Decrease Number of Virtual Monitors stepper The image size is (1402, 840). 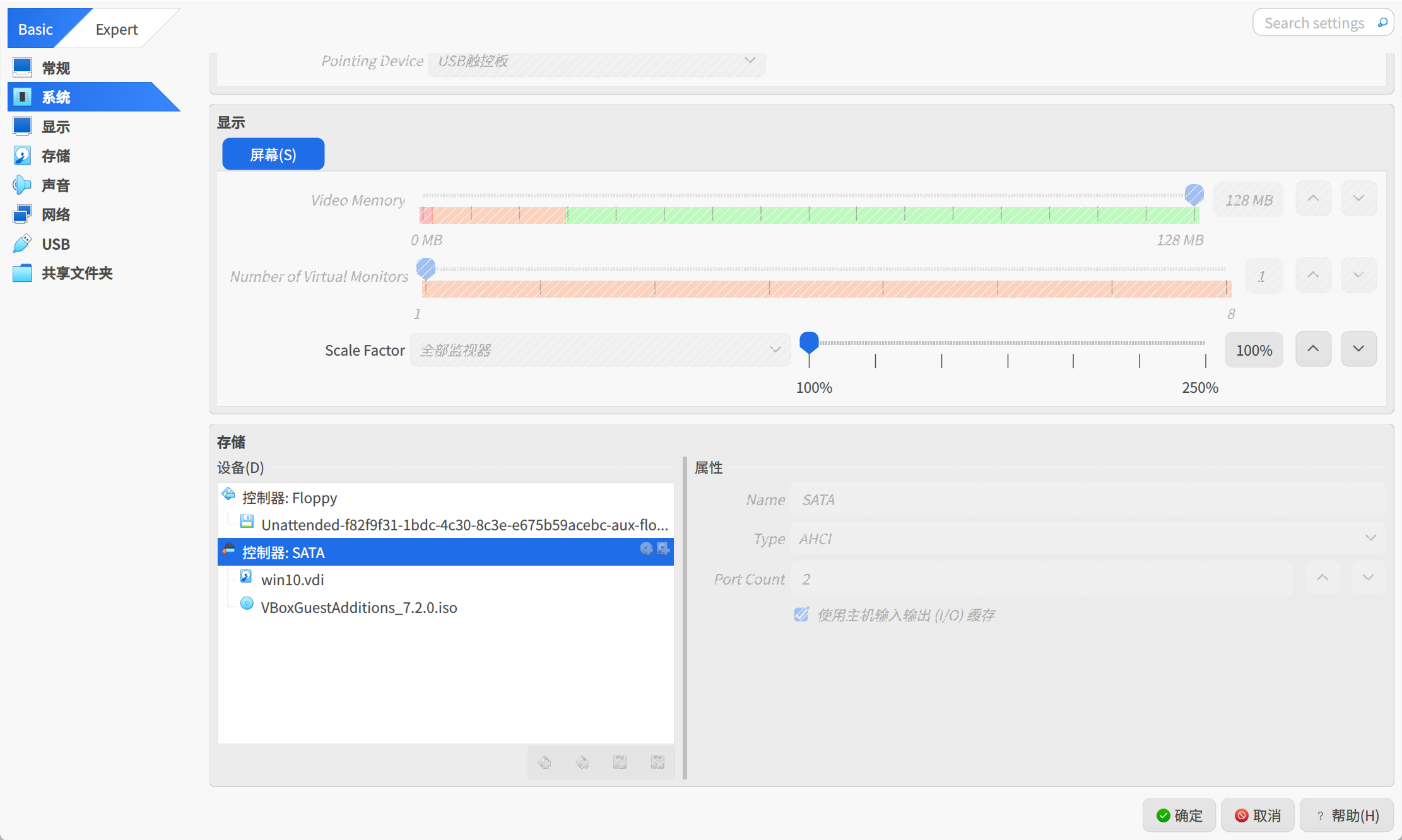pyautogui.click(x=1358, y=275)
